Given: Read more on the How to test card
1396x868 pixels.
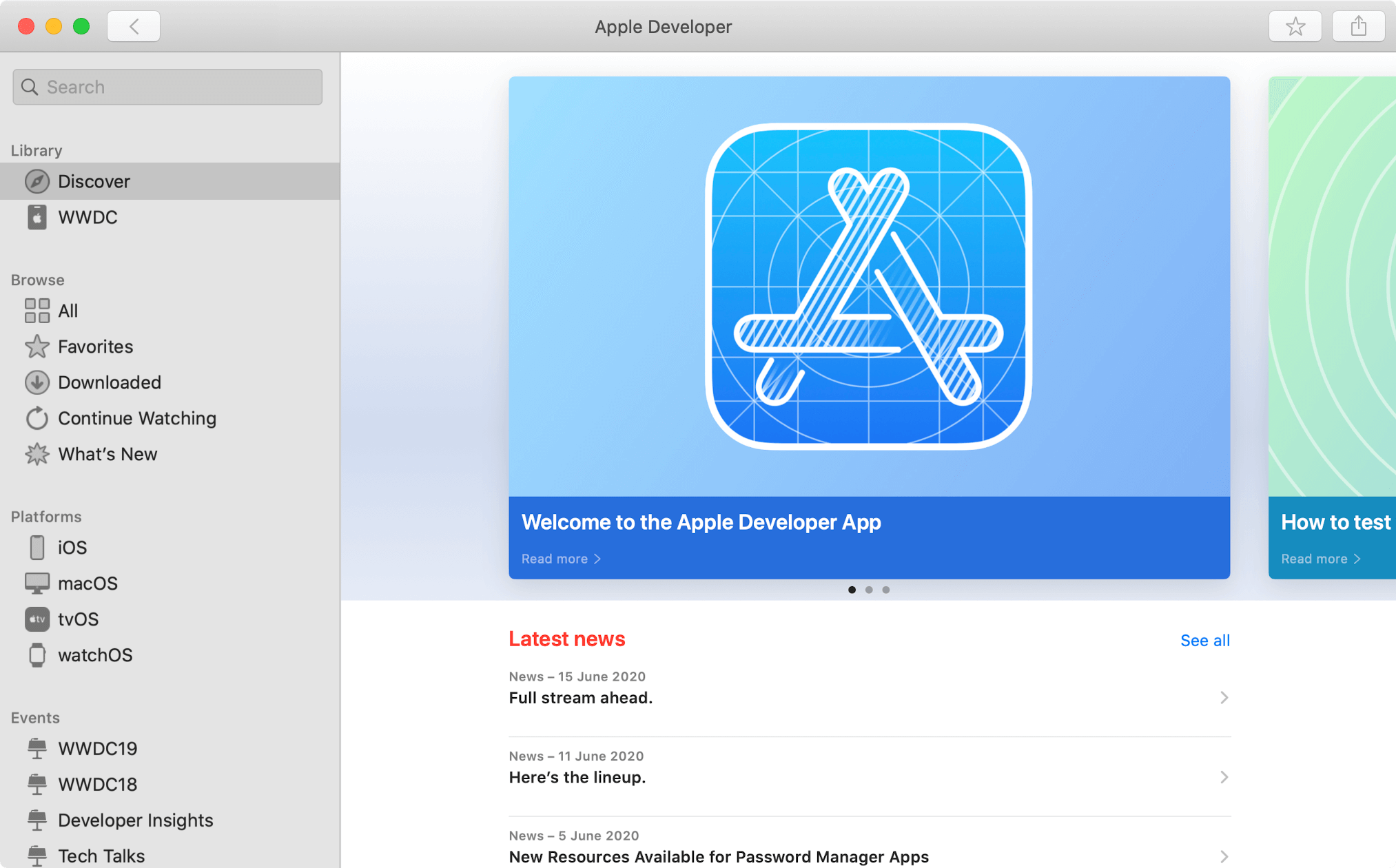Looking at the screenshot, I should point(1321,559).
